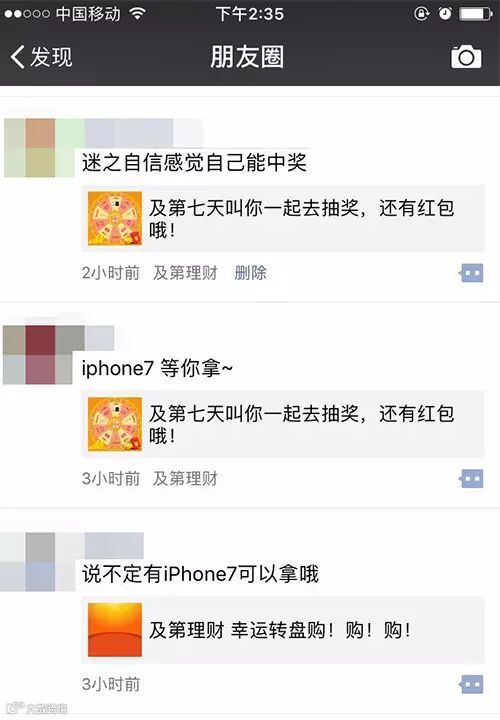This screenshot has height=720, width=500.
Task: Tap orange thumbnail in third post
Action: click(115, 630)
